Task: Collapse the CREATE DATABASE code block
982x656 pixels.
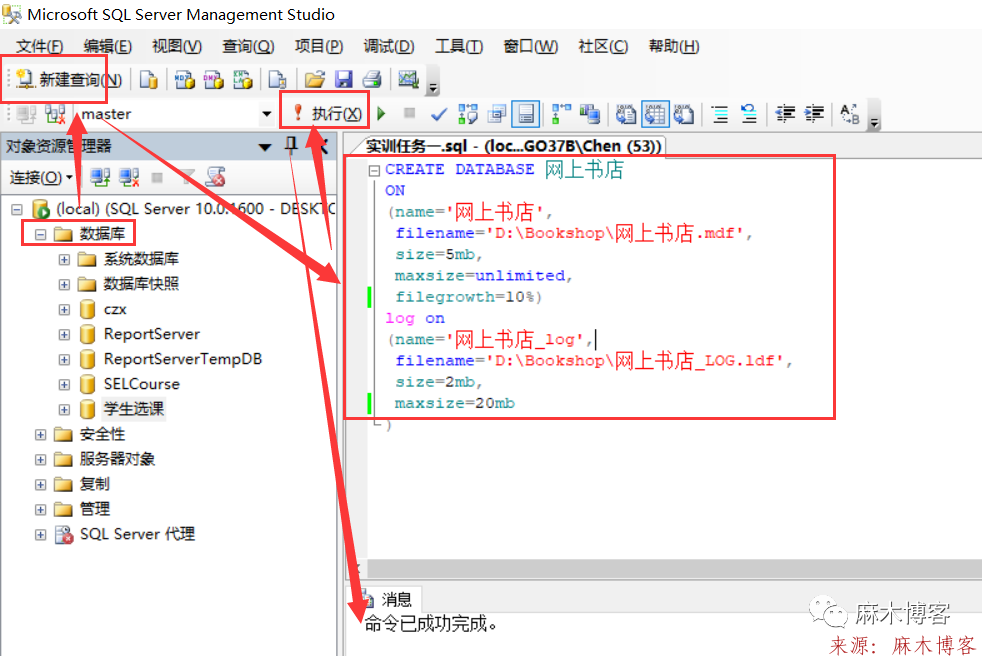Action: coord(374,170)
